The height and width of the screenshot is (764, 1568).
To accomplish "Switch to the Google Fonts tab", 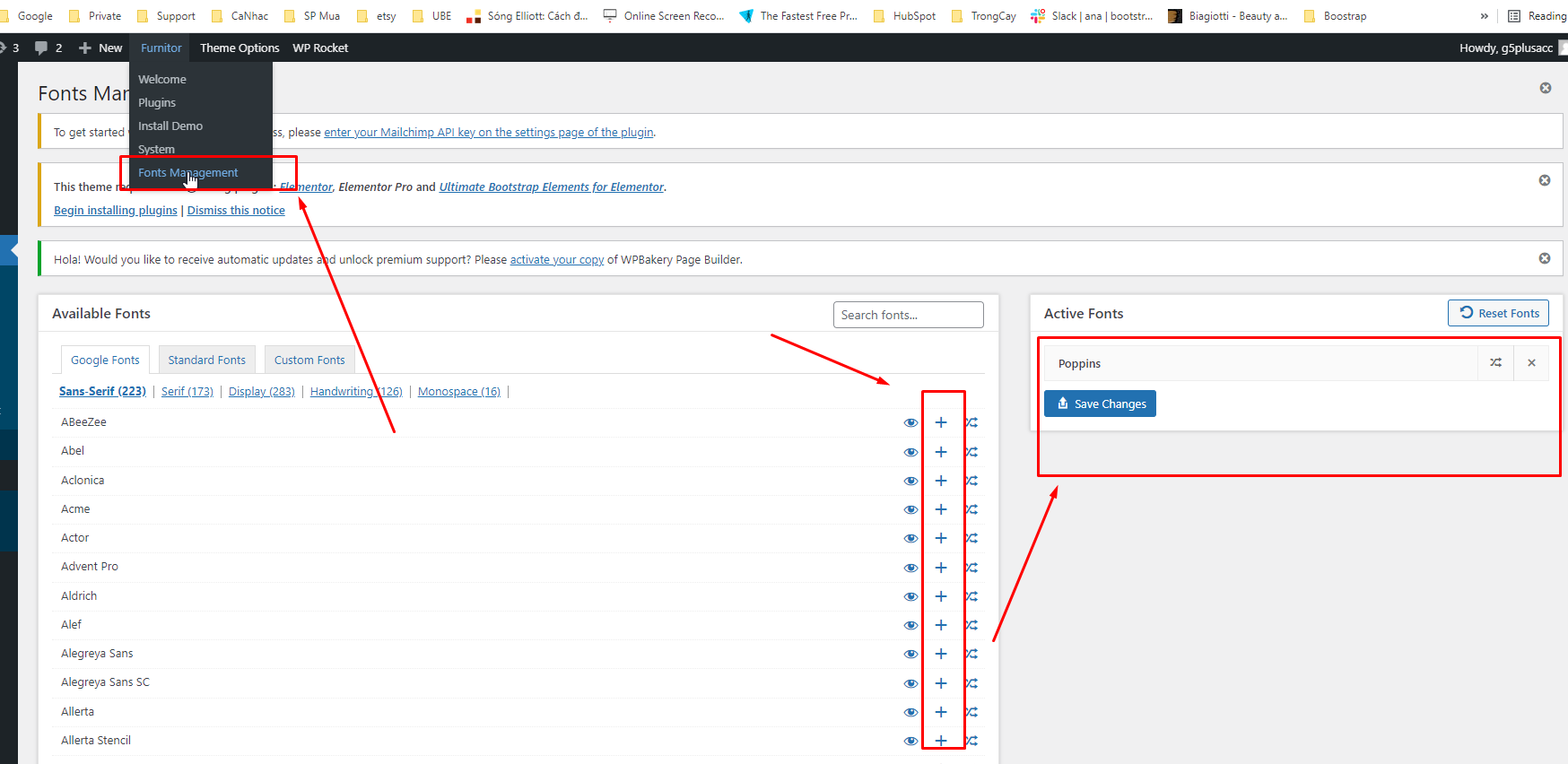I will point(105,360).
